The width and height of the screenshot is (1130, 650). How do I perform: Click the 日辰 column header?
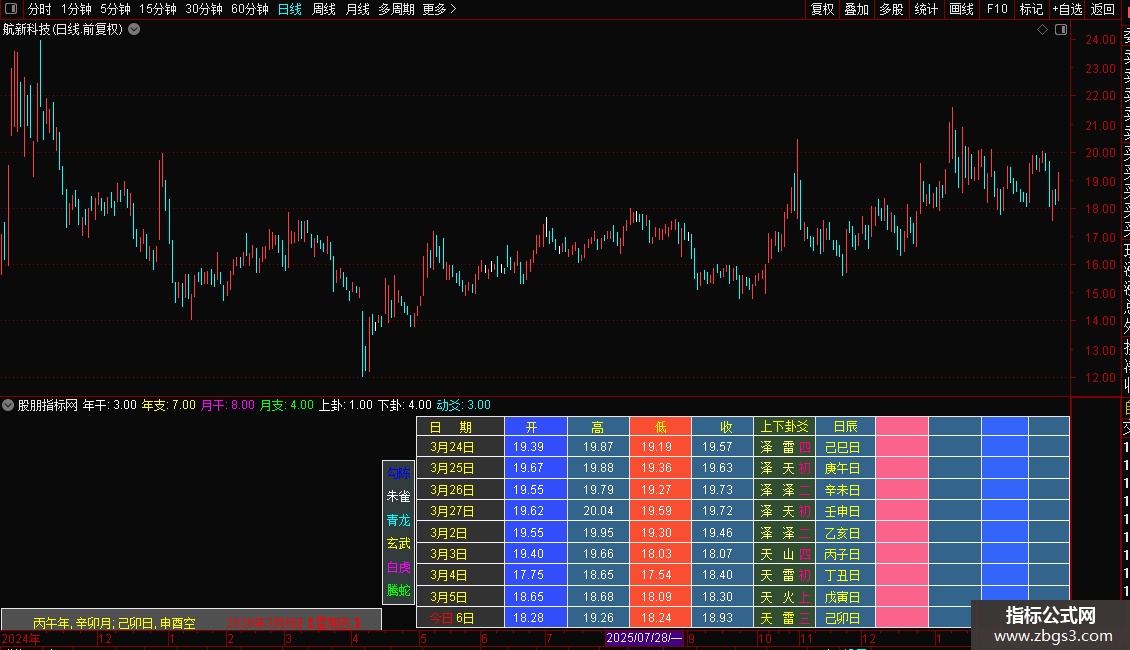(x=845, y=427)
